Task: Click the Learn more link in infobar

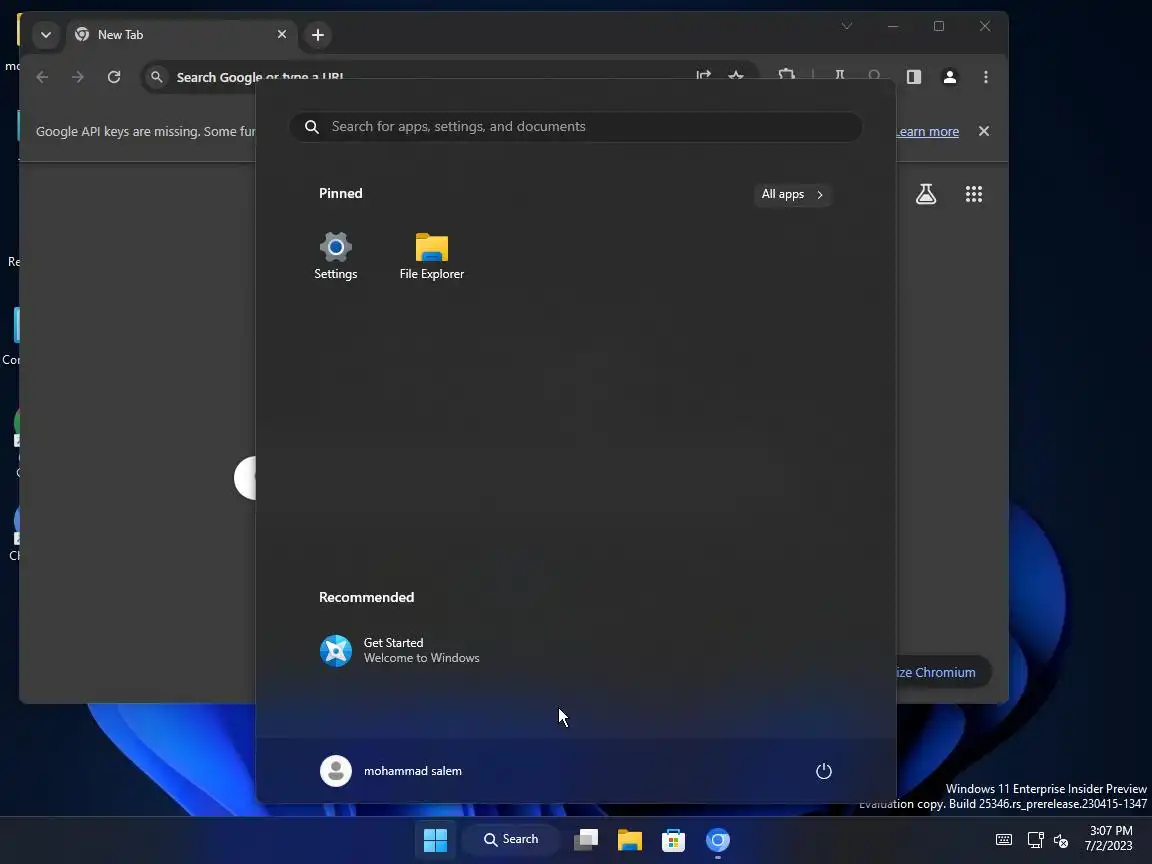Action: (x=927, y=132)
